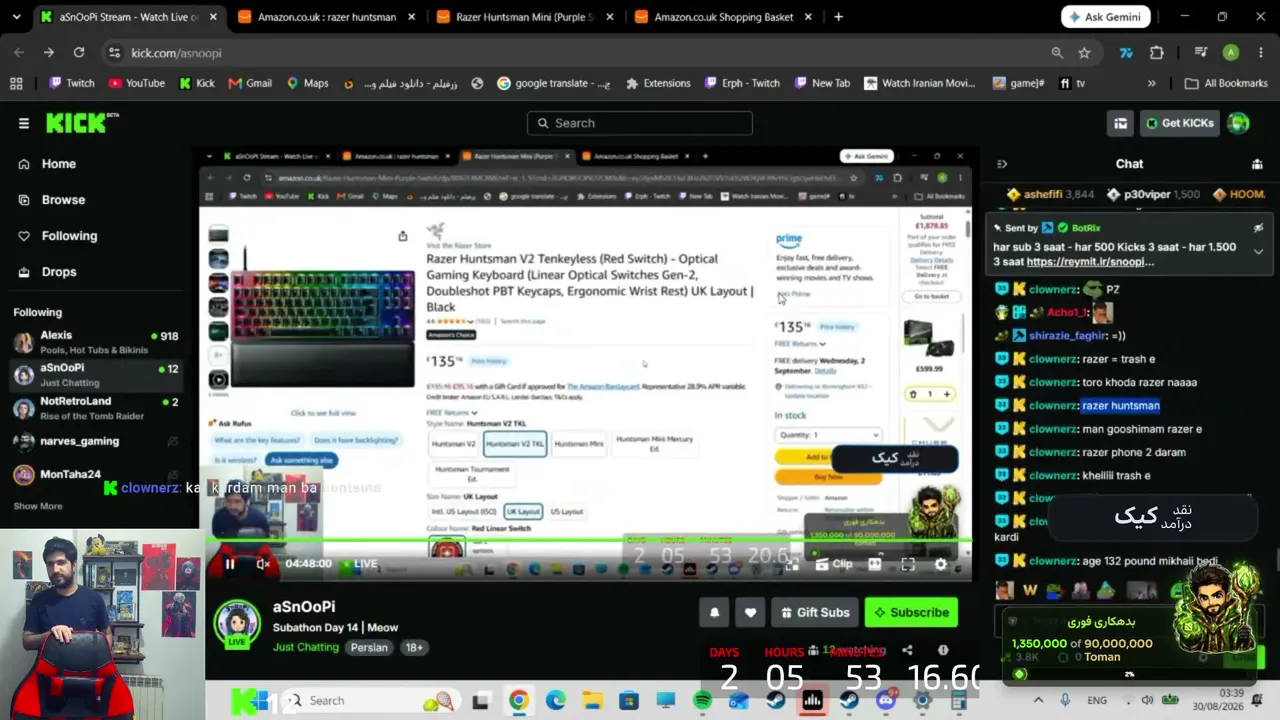Click the green Subscribe button
Viewport: 1280px width, 720px height.
(x=911, y=612)
